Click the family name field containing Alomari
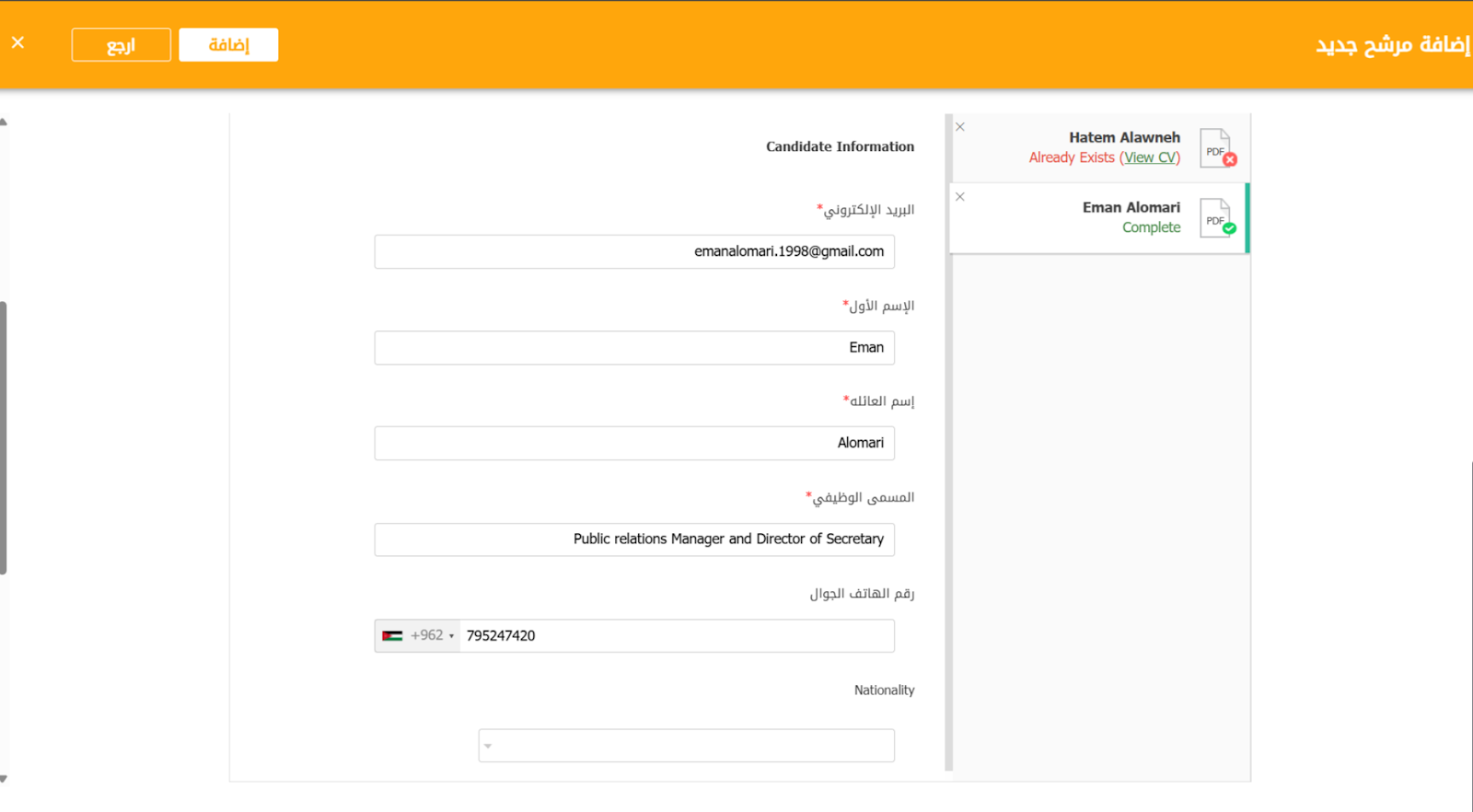Screen dimensions: 1473x812 [x=634, y=444]
